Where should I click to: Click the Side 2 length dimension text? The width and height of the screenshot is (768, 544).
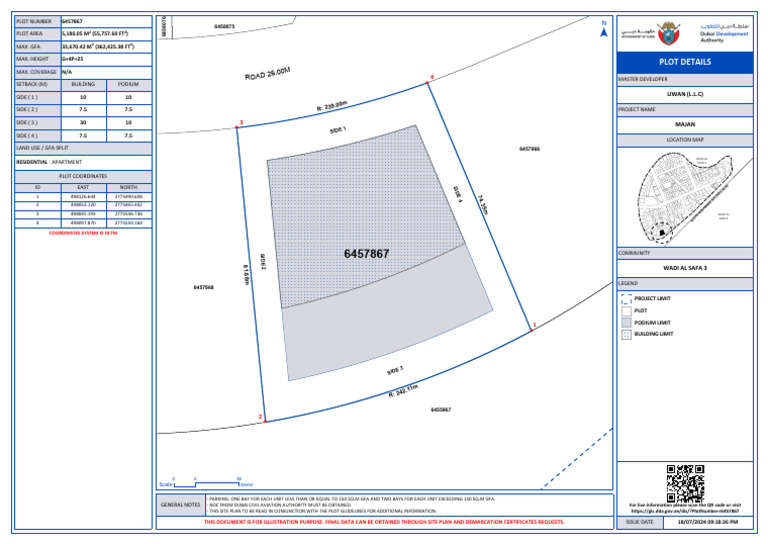tap(246, 275)
